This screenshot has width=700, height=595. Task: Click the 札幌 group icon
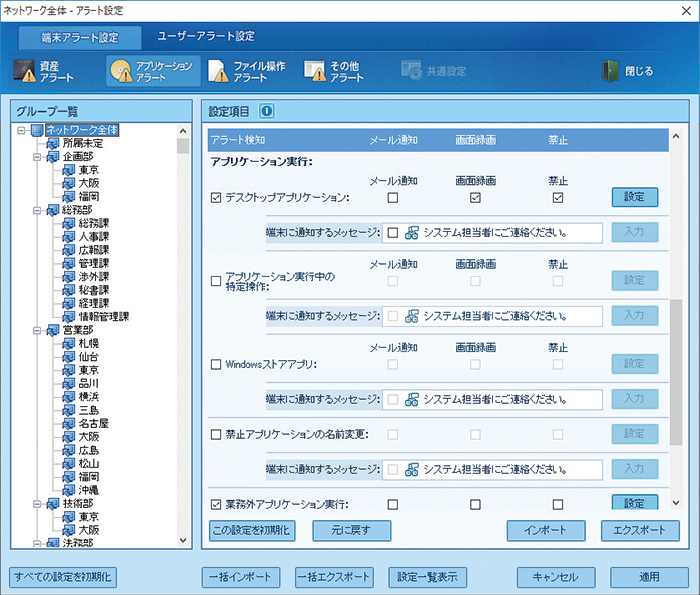69,343
